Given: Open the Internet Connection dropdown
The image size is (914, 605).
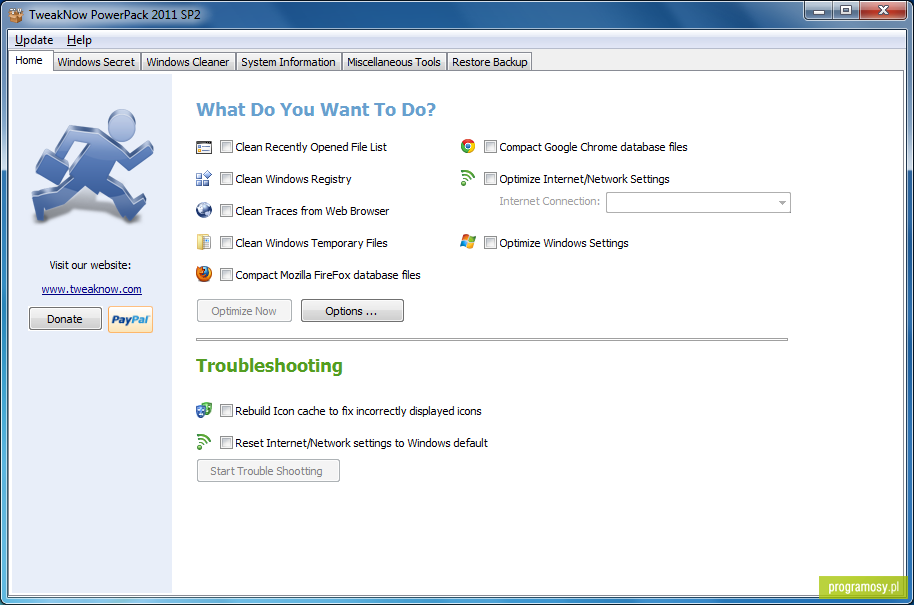Looking at the screenshot, I should [698, 203].
